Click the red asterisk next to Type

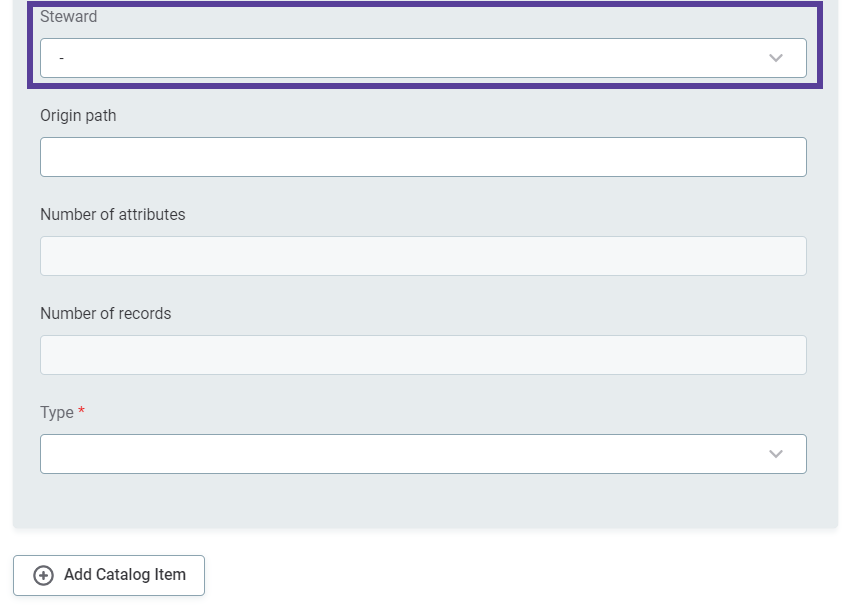coord(80,410)
